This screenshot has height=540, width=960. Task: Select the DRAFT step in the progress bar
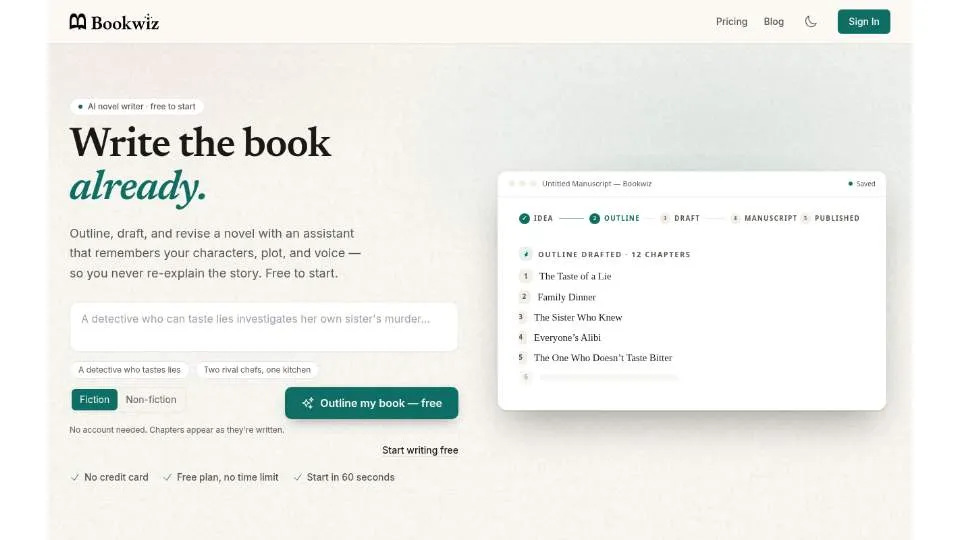tap(680, 219)
